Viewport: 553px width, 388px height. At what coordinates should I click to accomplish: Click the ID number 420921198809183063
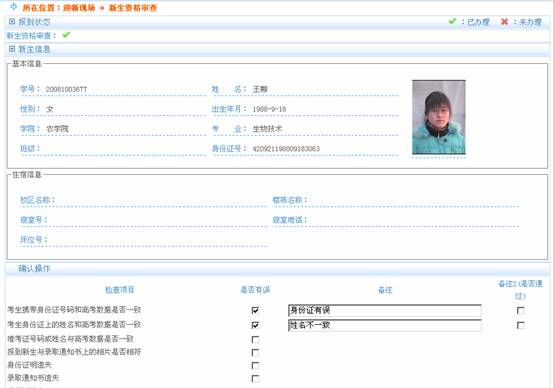pos(286,148)
